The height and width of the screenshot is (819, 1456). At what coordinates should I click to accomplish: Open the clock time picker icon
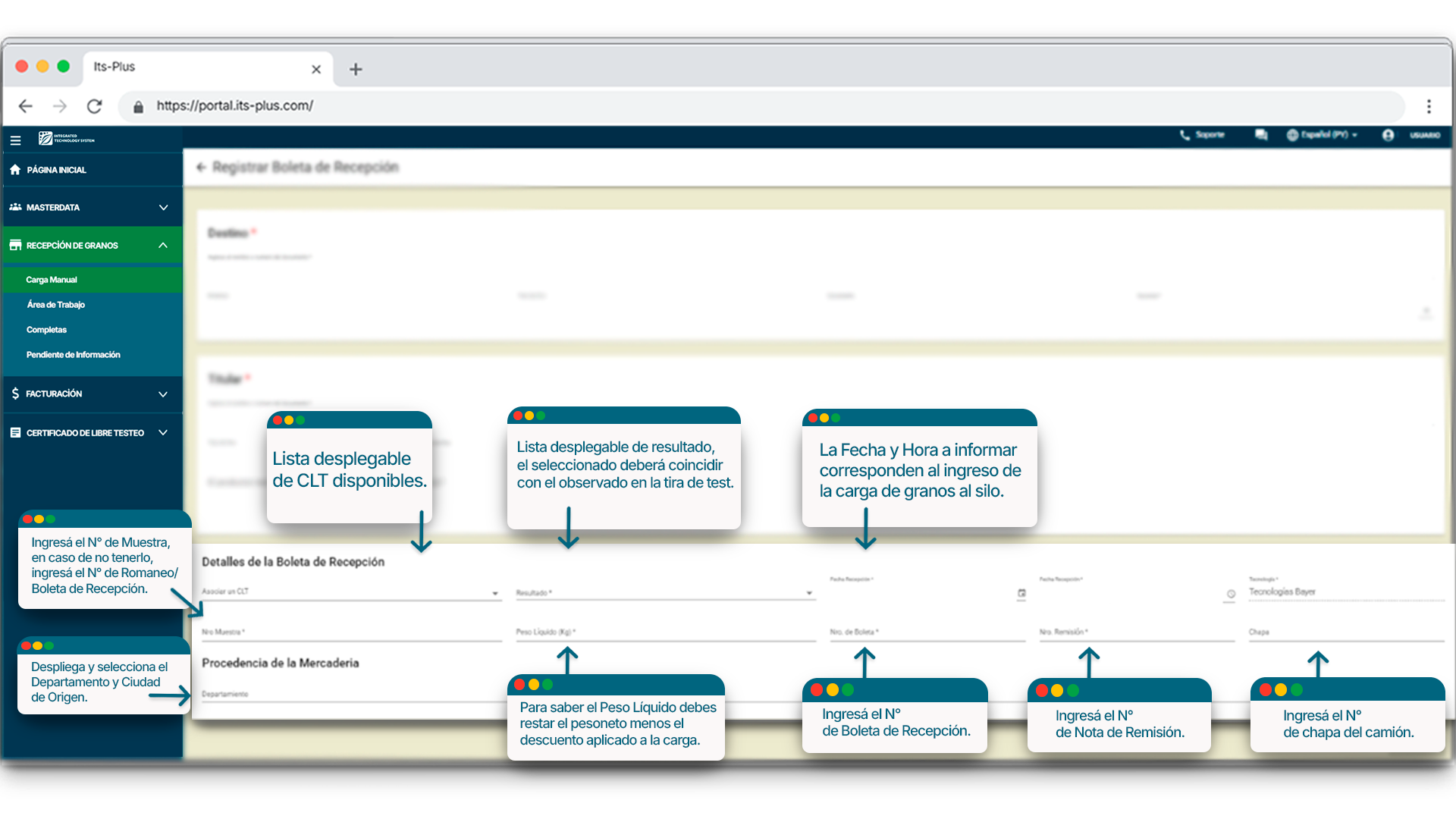click(1231, 594)
